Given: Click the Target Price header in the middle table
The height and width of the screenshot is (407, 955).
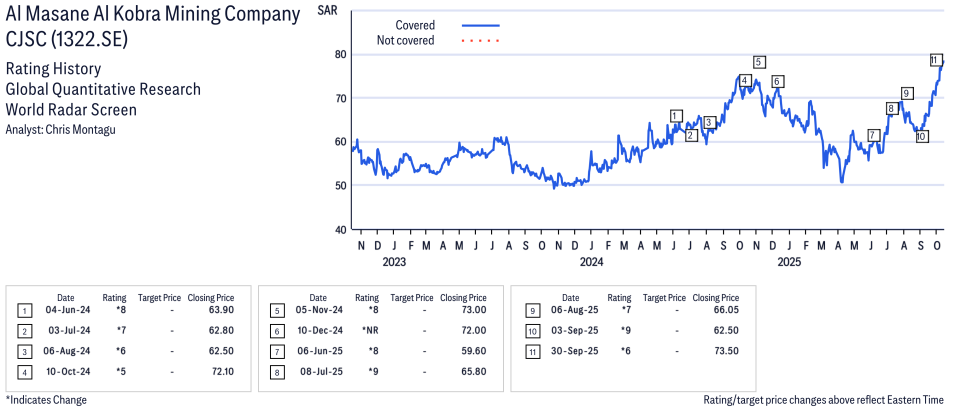Looking at the screenshot, I should 412,297.
